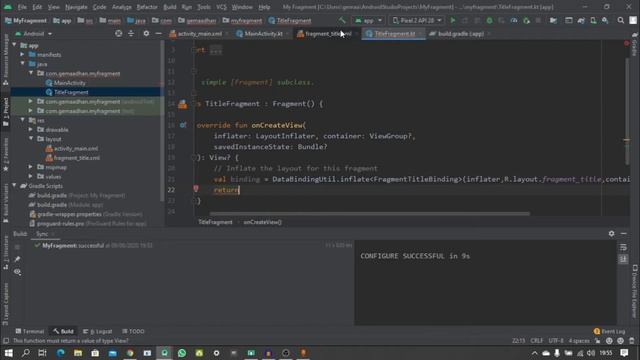Collapse Gradle Scripts node
This screenshot has height=360, width=640.
(x=15, y=186)
